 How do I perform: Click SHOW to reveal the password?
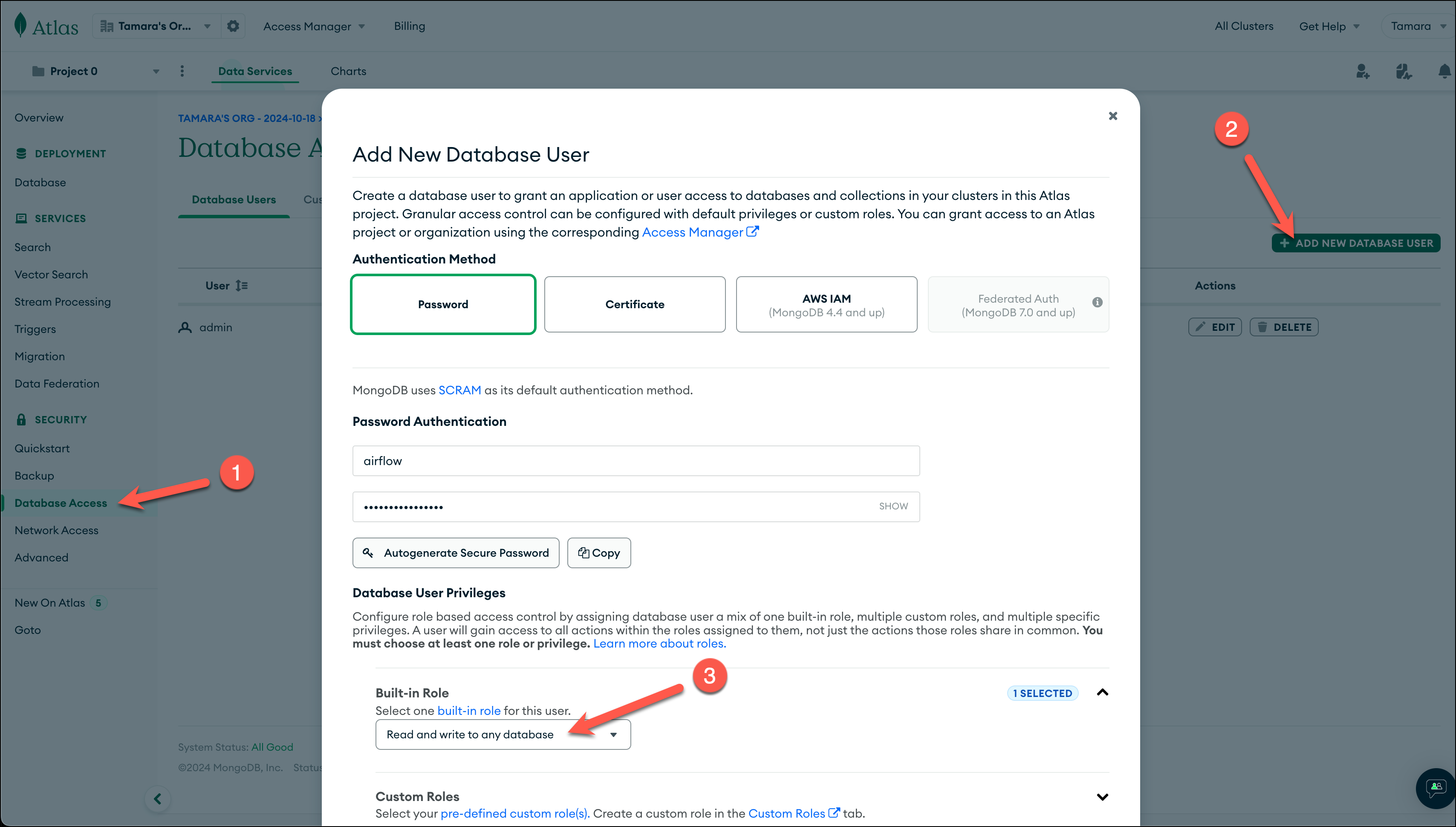[x=893, y=506]
